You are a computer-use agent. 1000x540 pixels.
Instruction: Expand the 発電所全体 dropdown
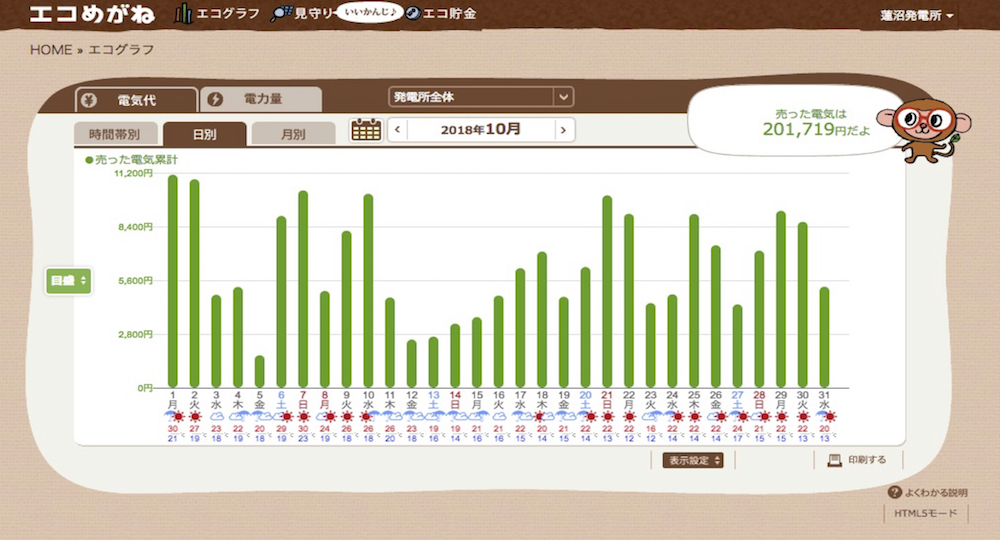point(481,97)
